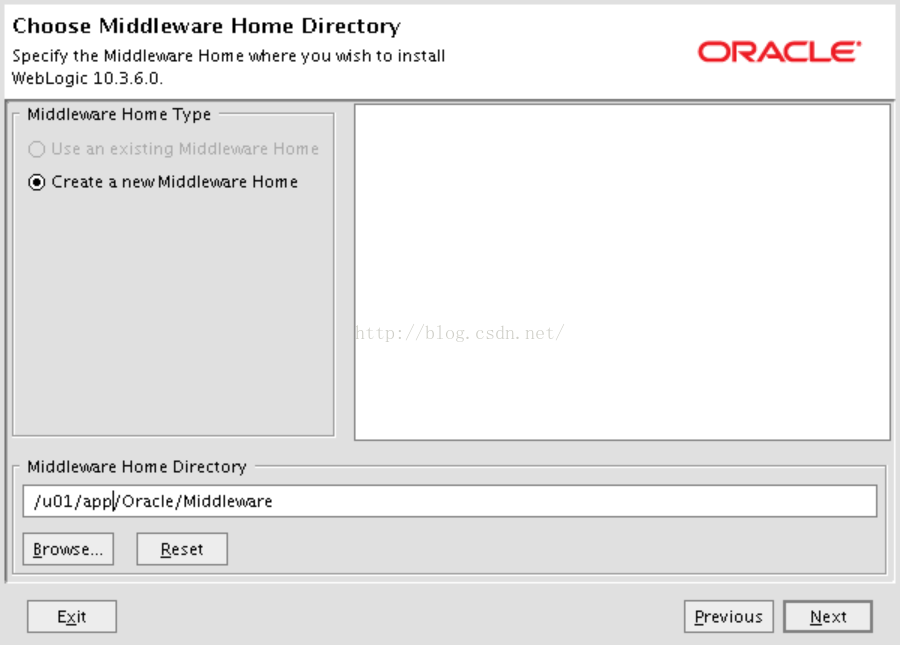The height and width of the screenshot is (645, 900).
Task: Click the Middleware Home Type group label
Action: pos(119,114)
